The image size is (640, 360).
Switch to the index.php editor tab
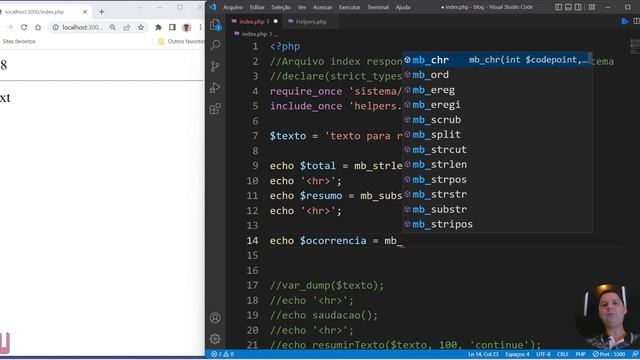[x=254, y=21]
